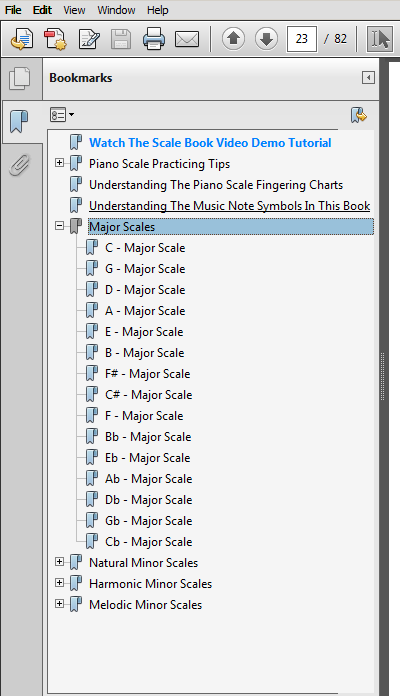Click the new bookmark icon
Screen dimensions: 400x696
[x=359, y=115]
